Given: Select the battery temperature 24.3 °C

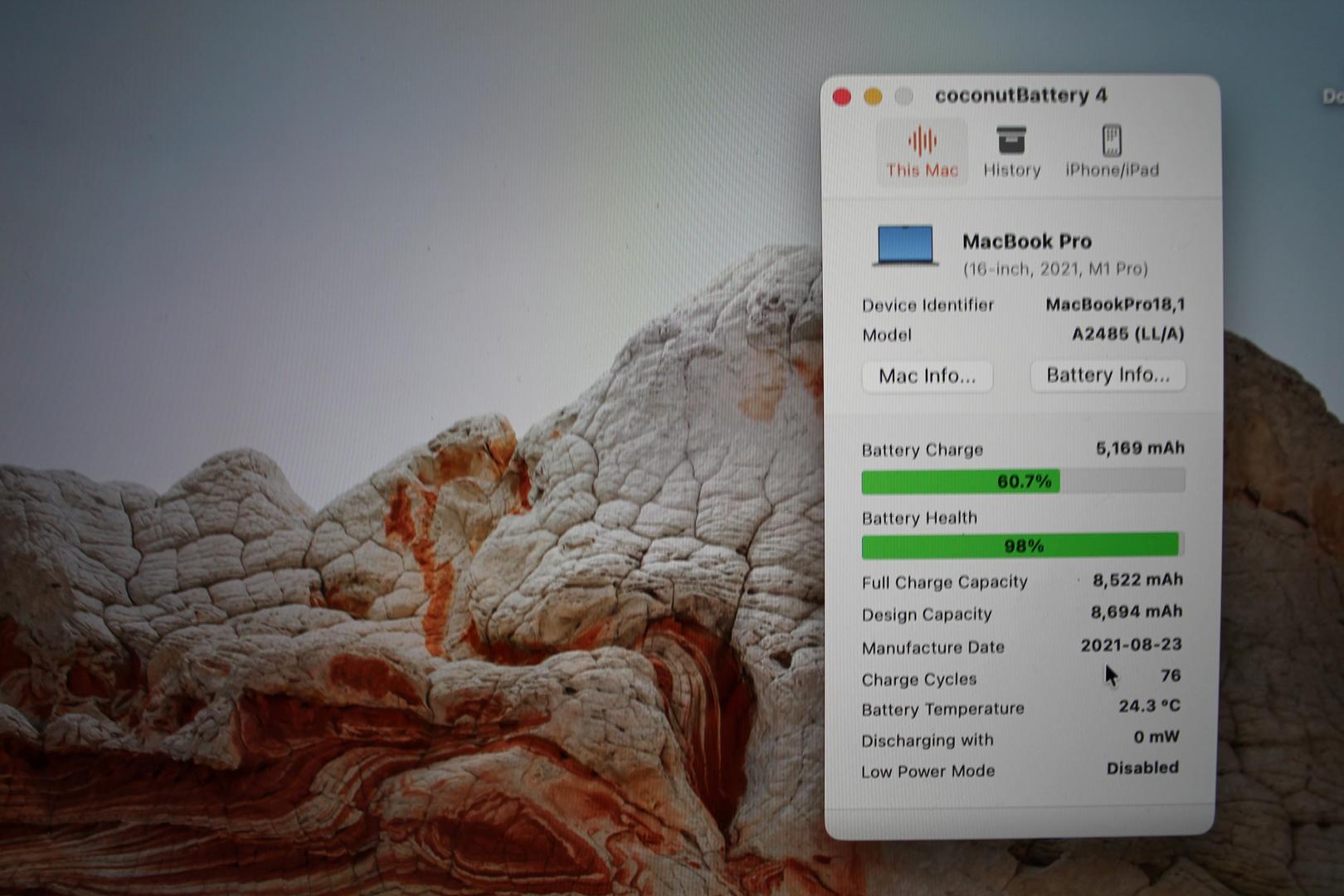Looking at the screenshot, I should tap(1149, 706).
